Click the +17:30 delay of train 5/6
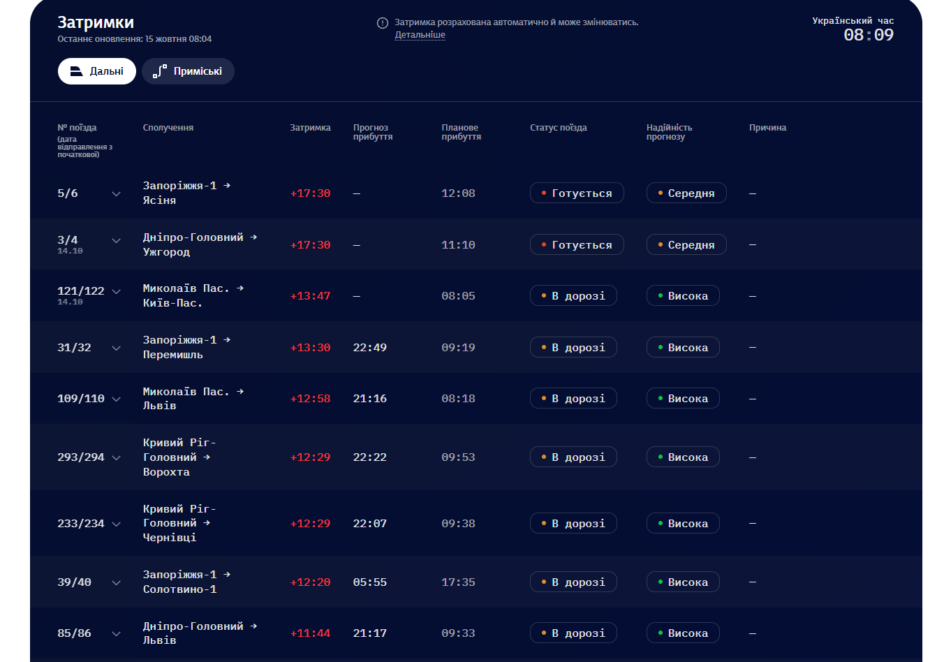 tap(310, 193)
